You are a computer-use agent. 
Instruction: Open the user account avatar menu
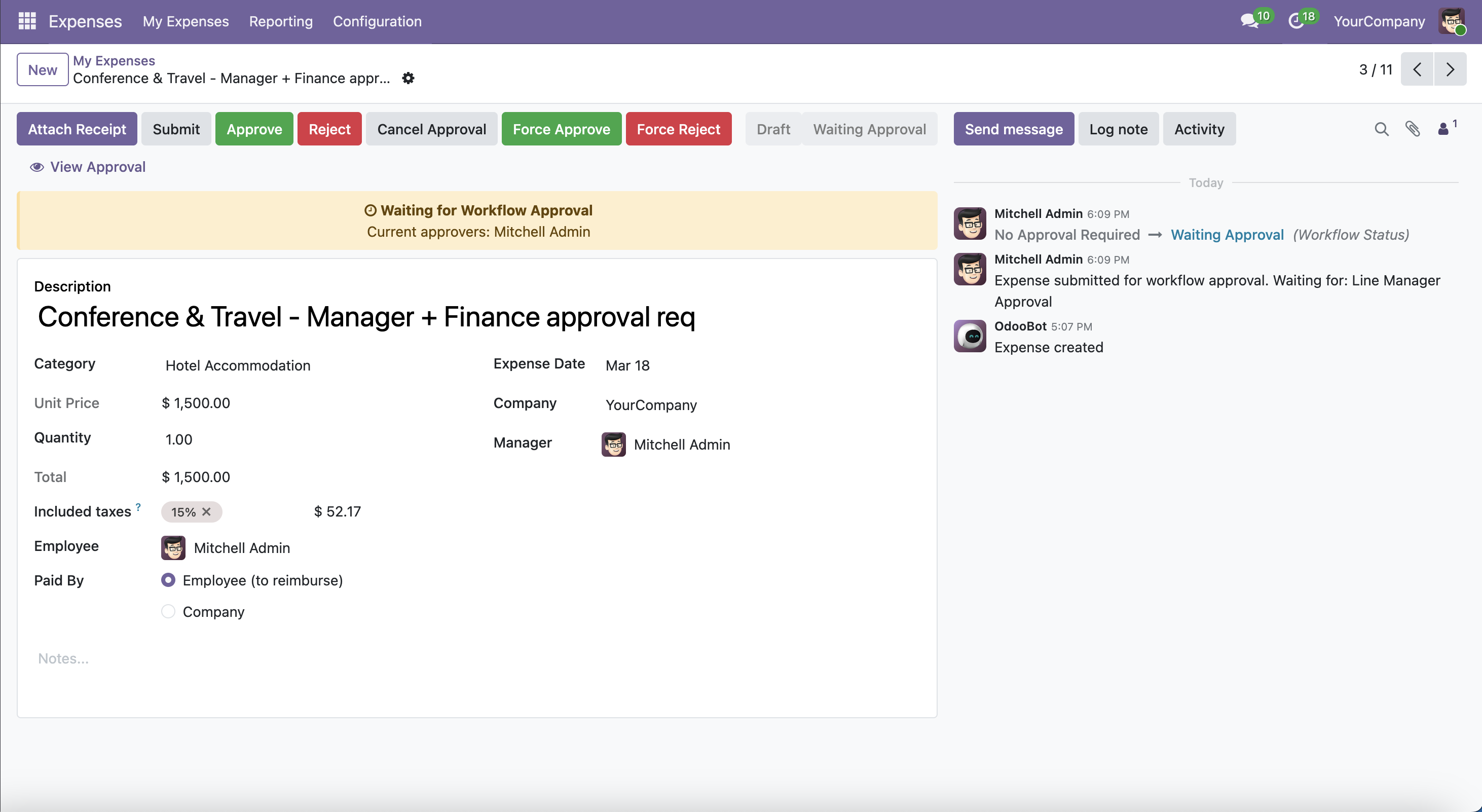coord(1455,21)
